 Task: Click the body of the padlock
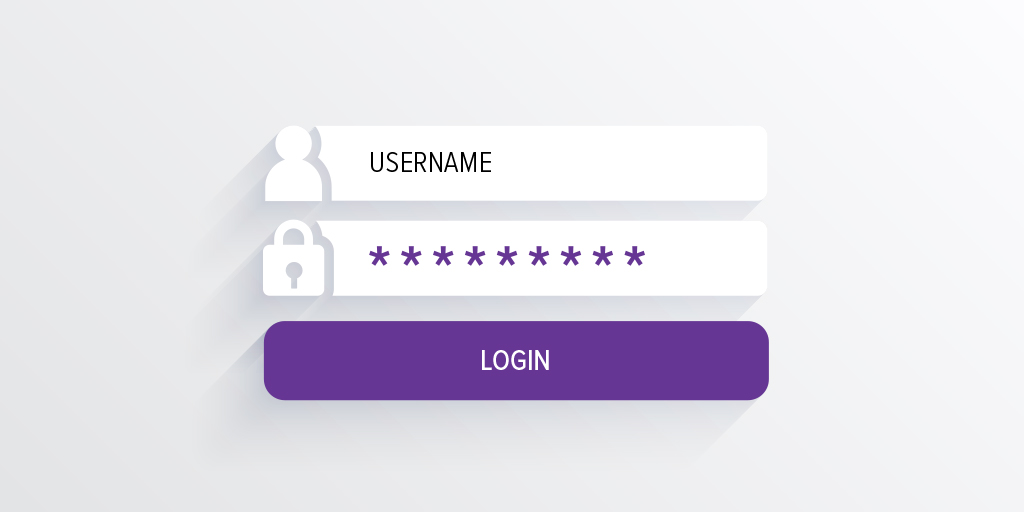[x=293, y=270]
